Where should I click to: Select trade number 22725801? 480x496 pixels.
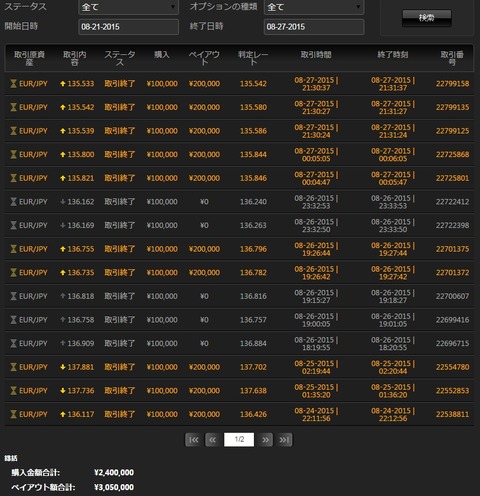point(452,178)
